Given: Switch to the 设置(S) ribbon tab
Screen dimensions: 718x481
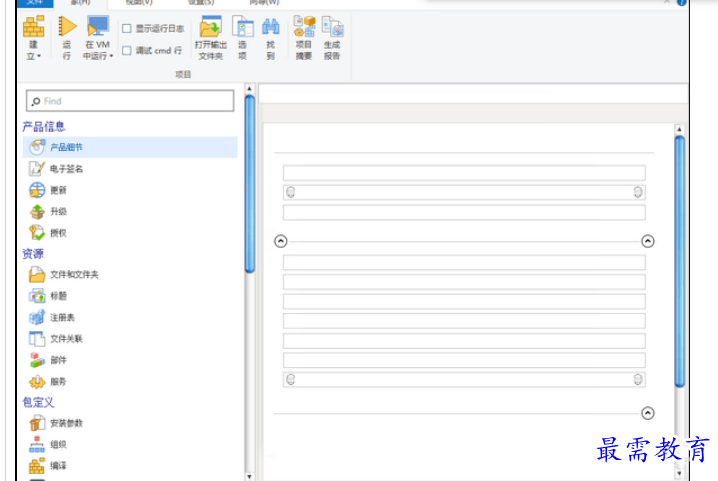Looking at the screenshot, I should [201, 3].
